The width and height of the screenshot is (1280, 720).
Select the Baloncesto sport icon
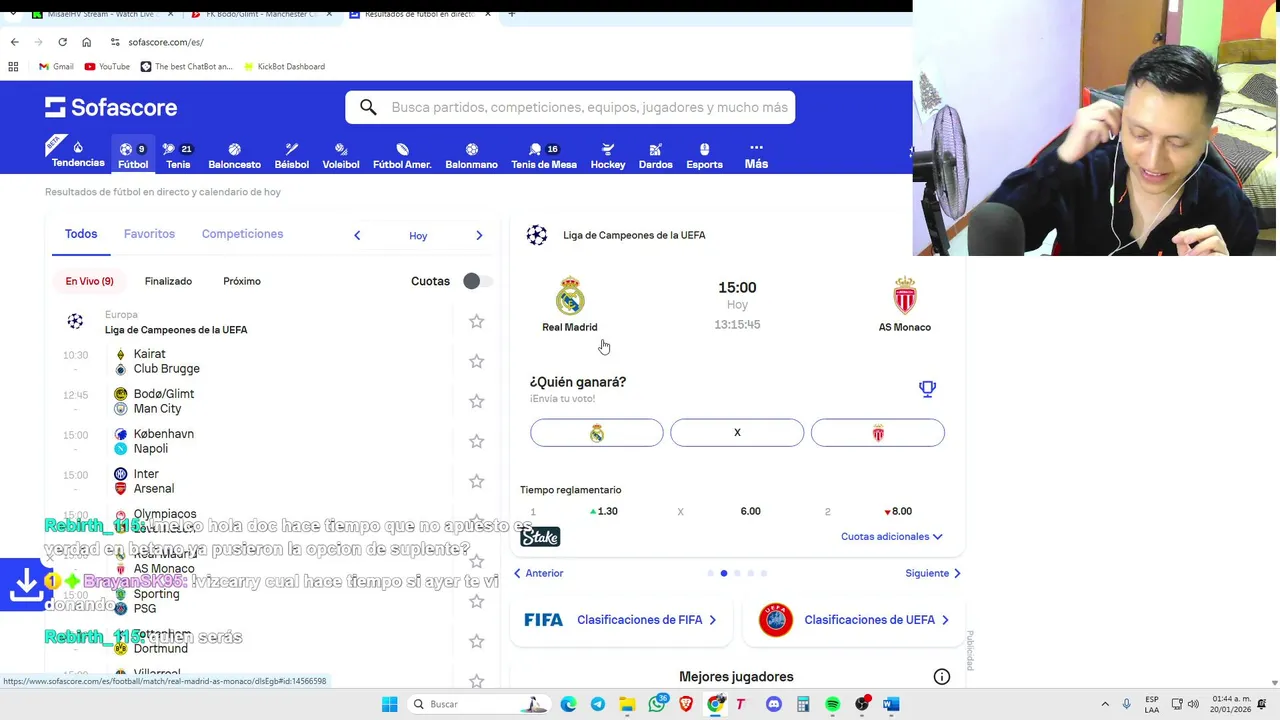(234, 155)
